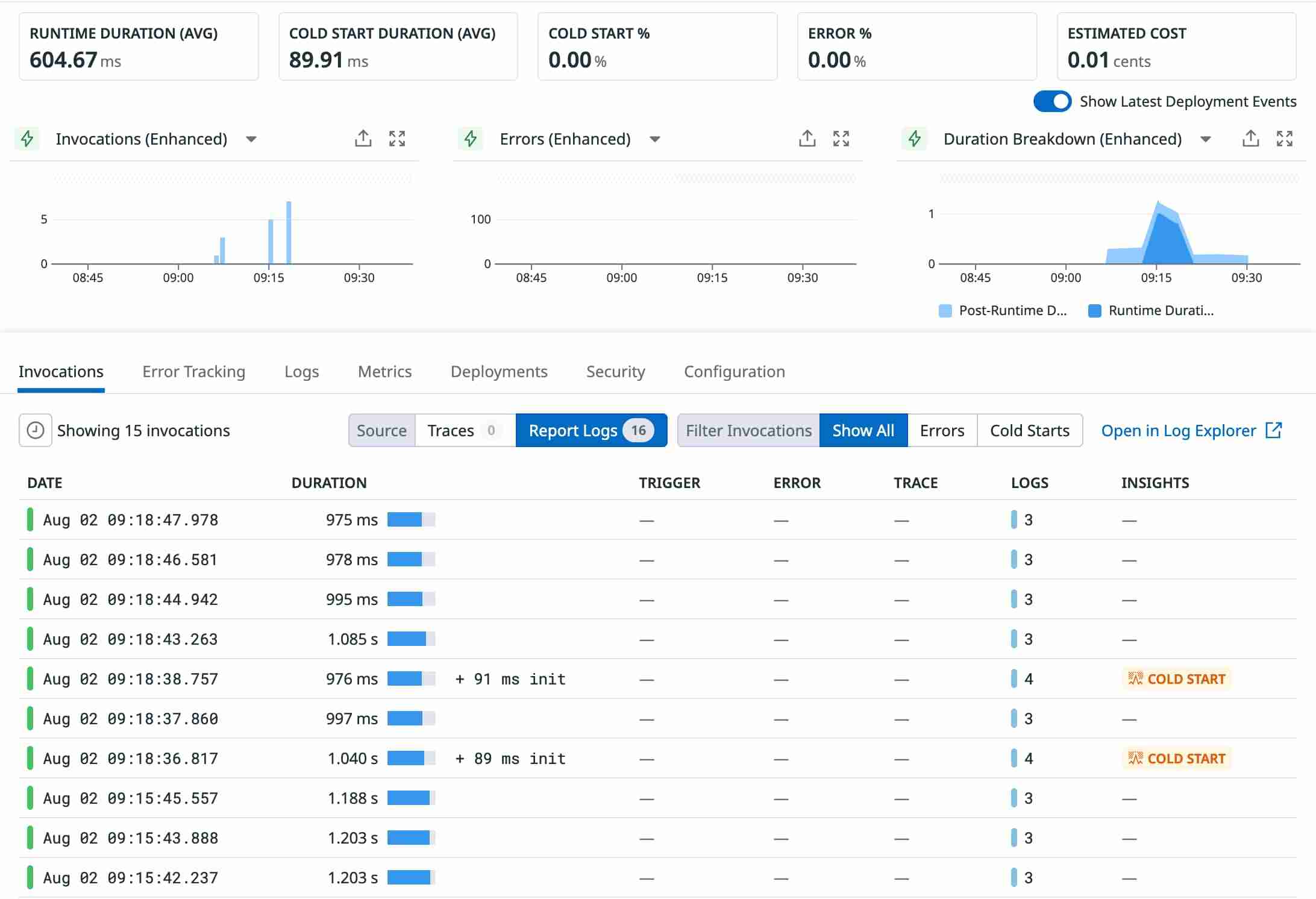Click export icon on Duration Breakdown graph
Viewport: 1316px width, 899px height.
1250,139
